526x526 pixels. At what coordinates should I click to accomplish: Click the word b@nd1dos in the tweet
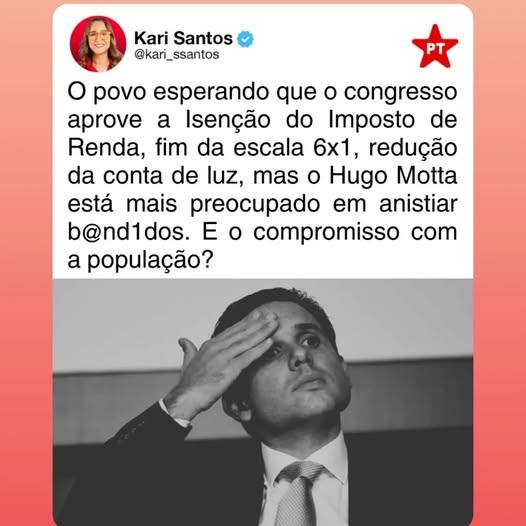(128, 232)
